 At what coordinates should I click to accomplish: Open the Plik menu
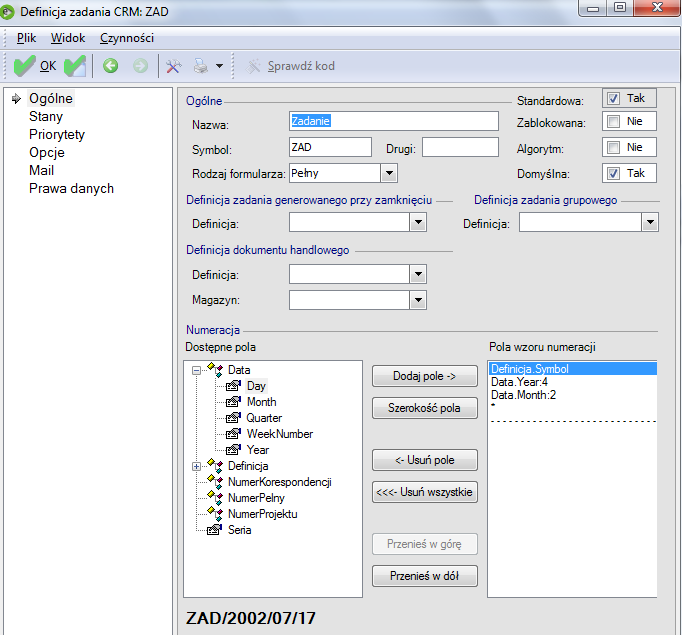pyautogui.click(x=26, y=38)
